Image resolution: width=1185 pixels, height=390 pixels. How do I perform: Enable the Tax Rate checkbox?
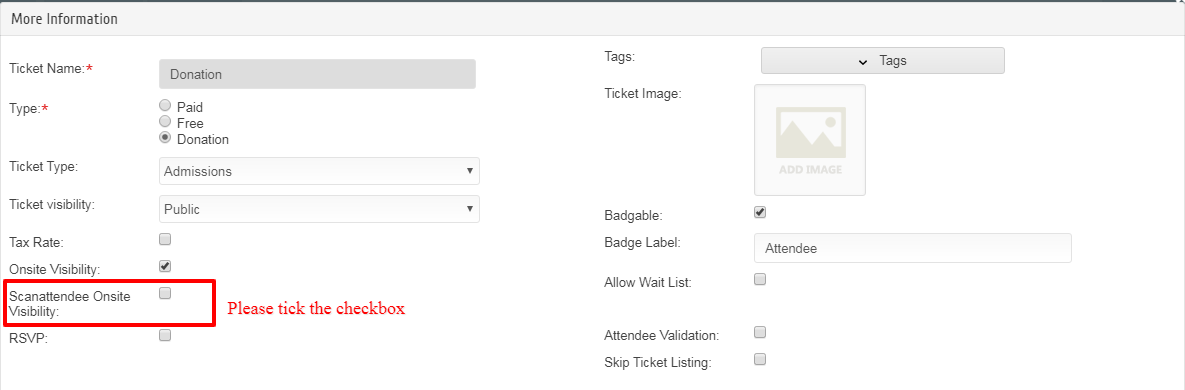166,240
